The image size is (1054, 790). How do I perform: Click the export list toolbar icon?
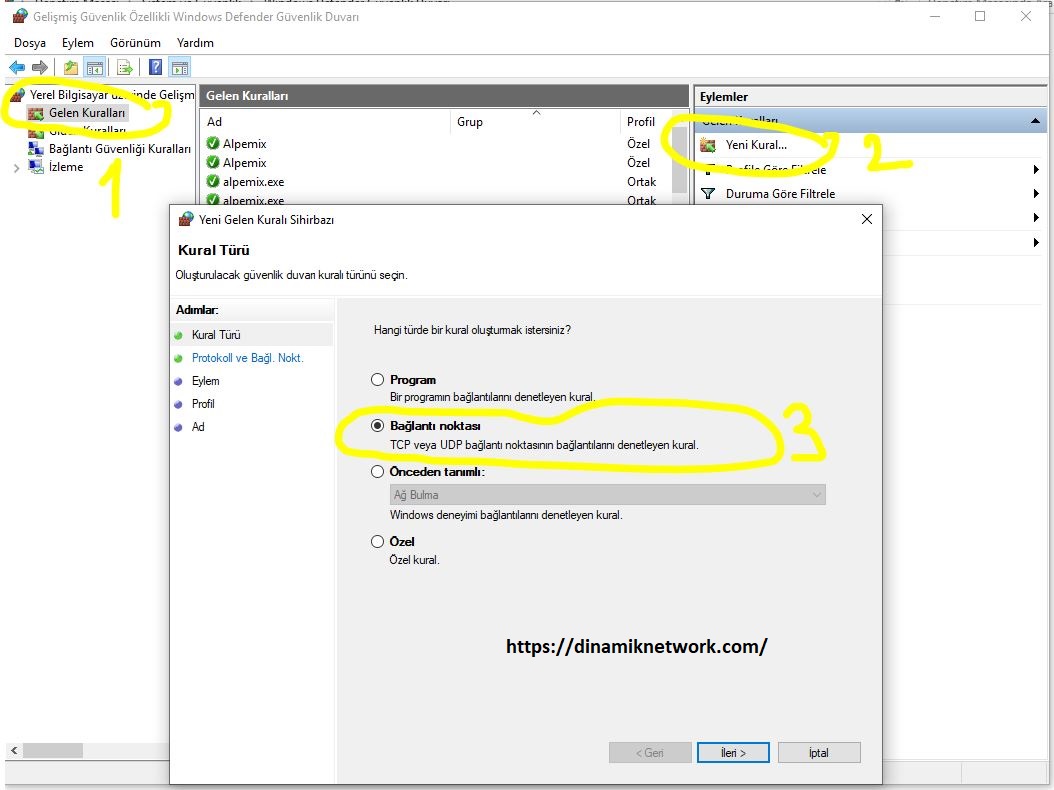point(122,67)
